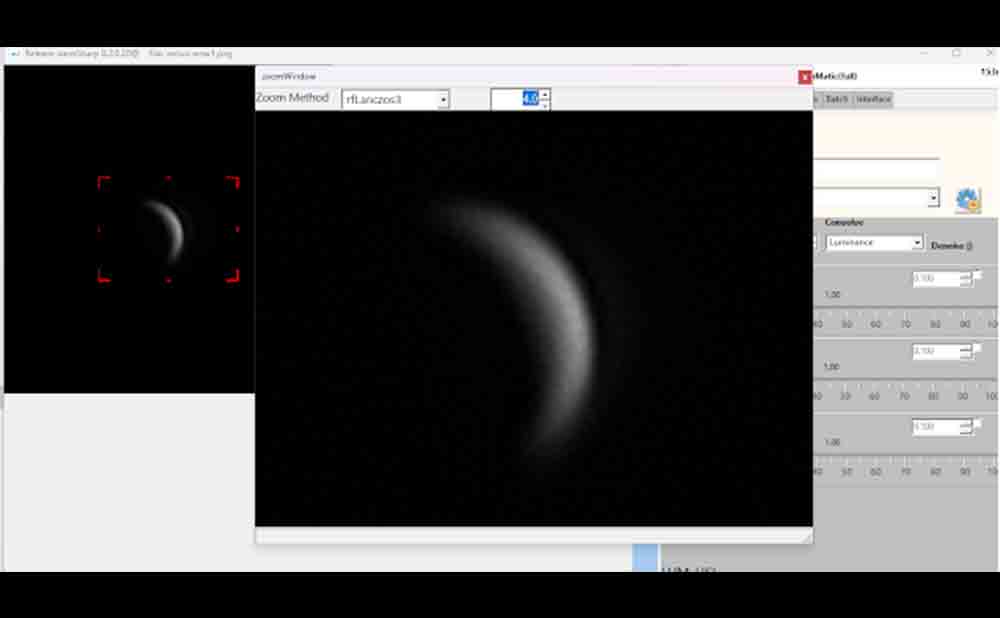The width and height of the screenshot is (1000, 618).
Task: Click the first layer's value field
Action: pyautogui.click(x=935, y=279)
